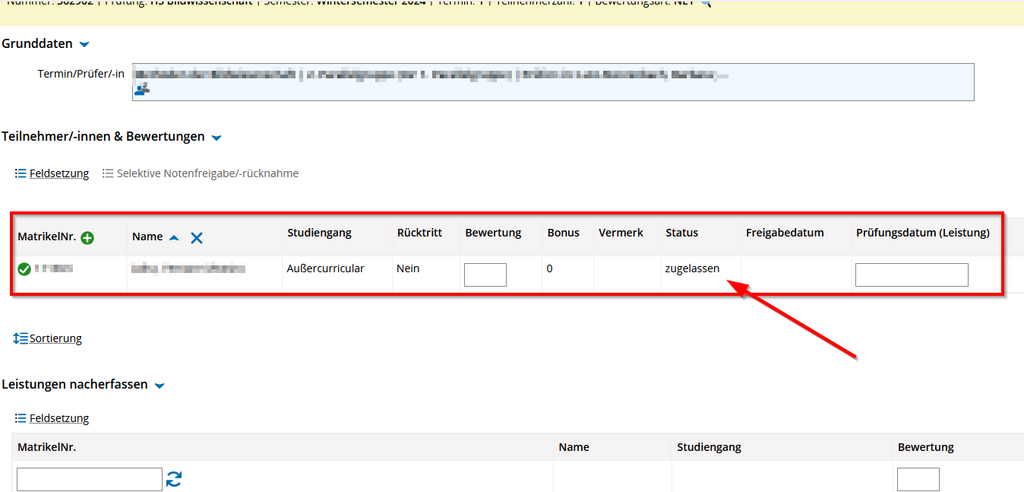Image resolution: width=1024 pixels, height=492 pixels.
Task: Click the Freigabedatum column header
Action: click(785, 233)
